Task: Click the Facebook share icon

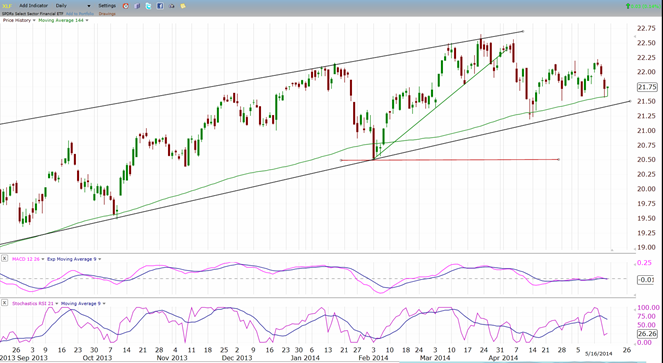Action: (x=160, y=6)
